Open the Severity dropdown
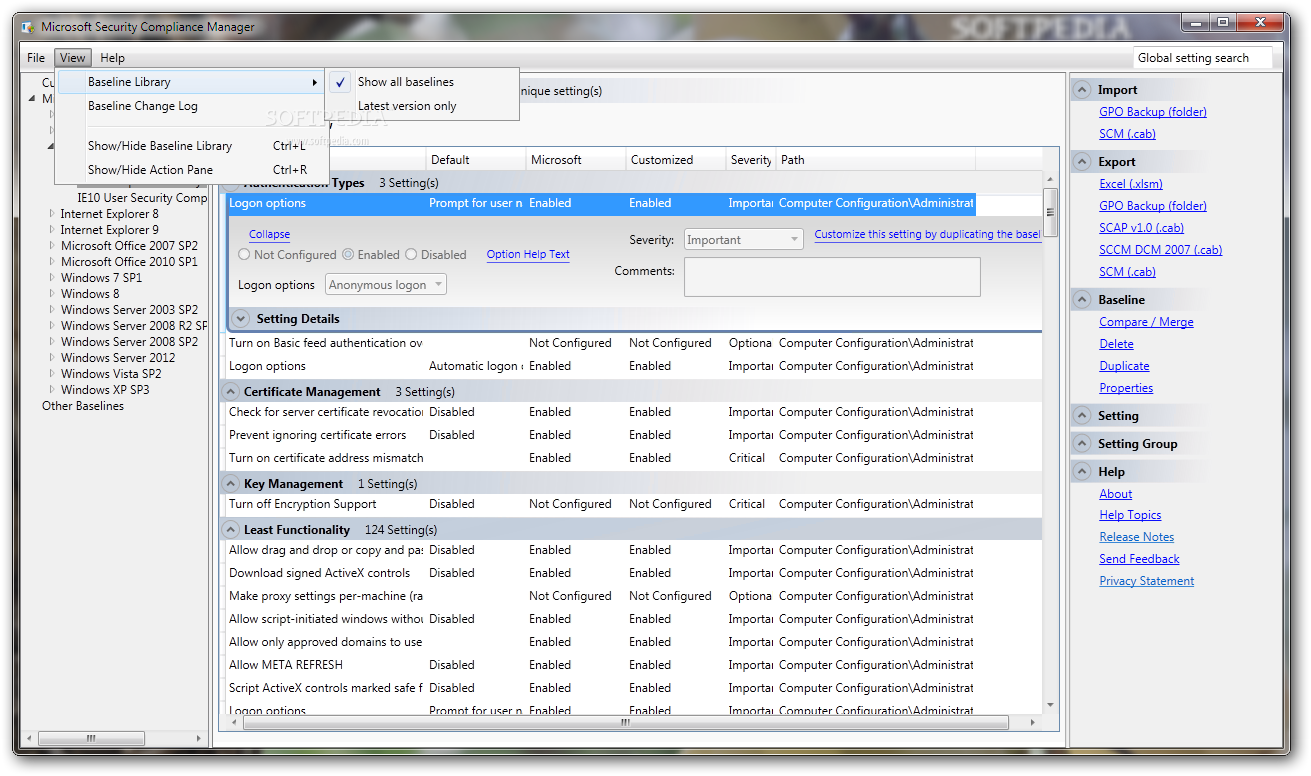1311x776 pixels. (x=744, y=240)
